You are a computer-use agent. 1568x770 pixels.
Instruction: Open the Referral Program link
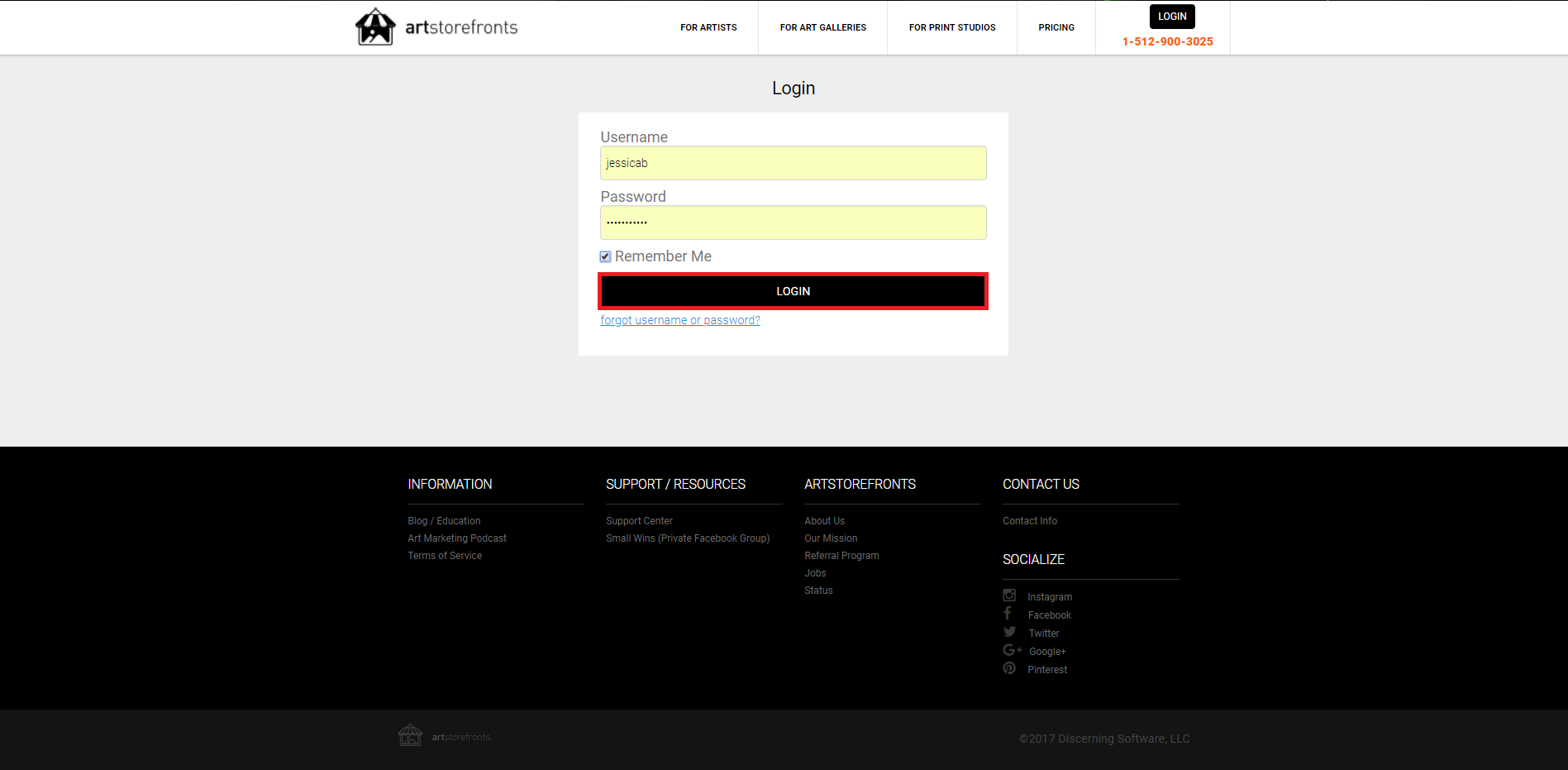[841, 555]
